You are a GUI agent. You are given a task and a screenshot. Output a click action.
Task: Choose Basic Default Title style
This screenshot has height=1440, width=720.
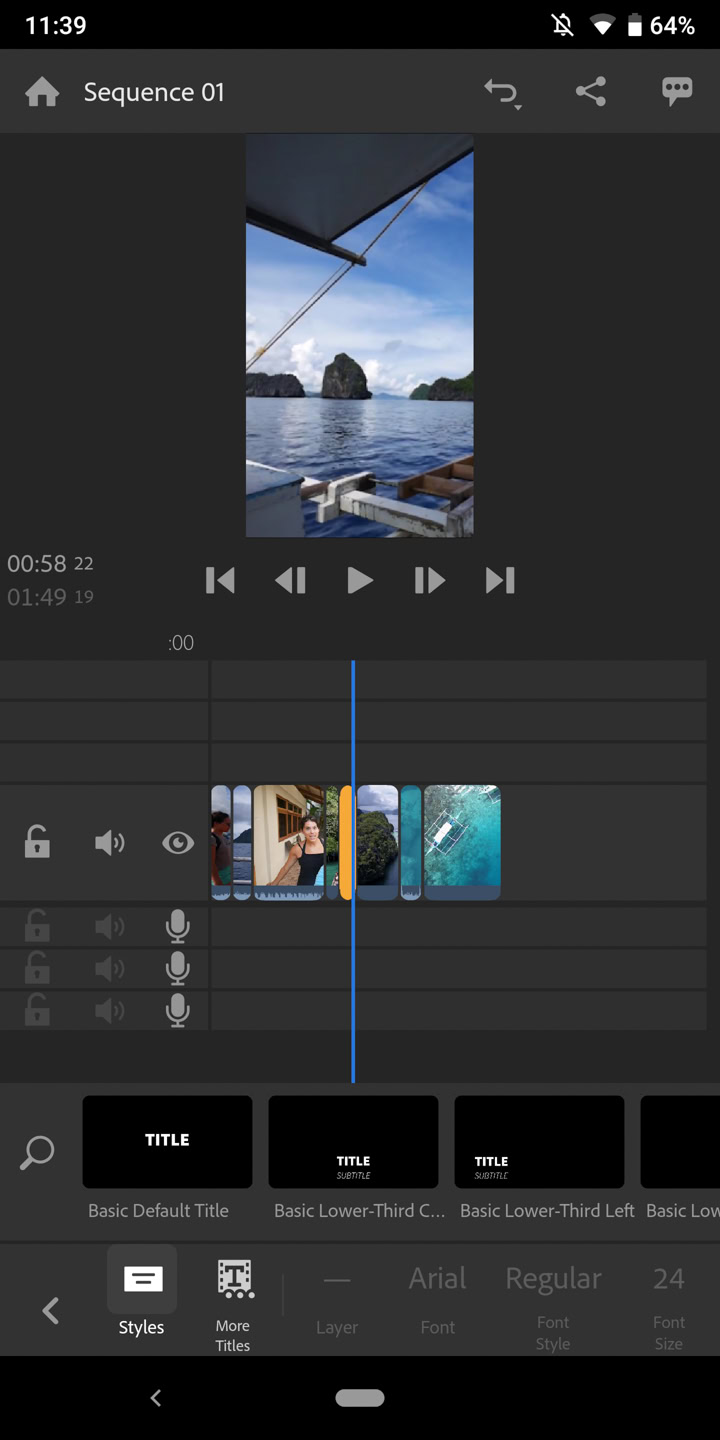click(167, 1142)
